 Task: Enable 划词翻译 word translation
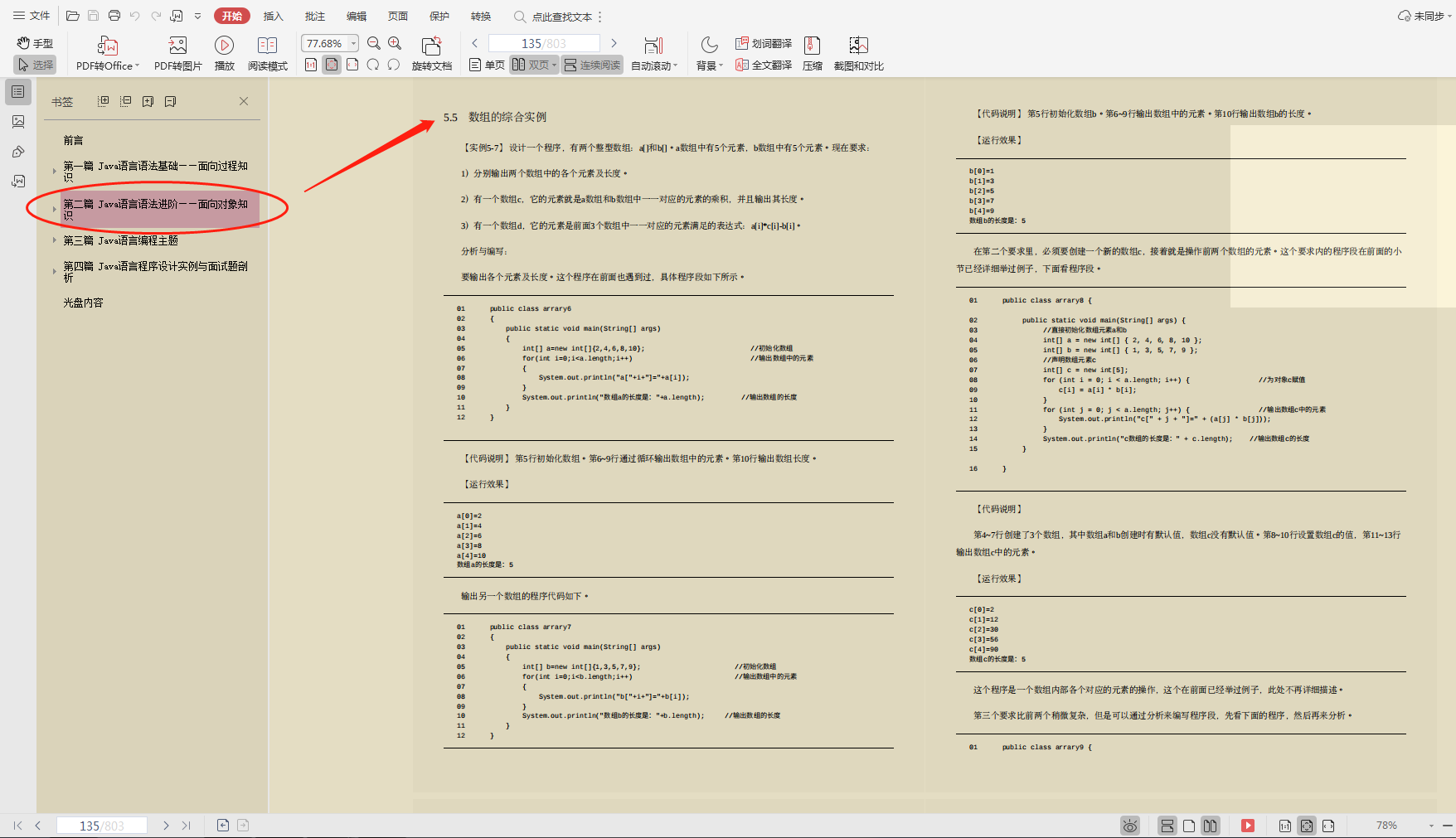click(764, 43)
